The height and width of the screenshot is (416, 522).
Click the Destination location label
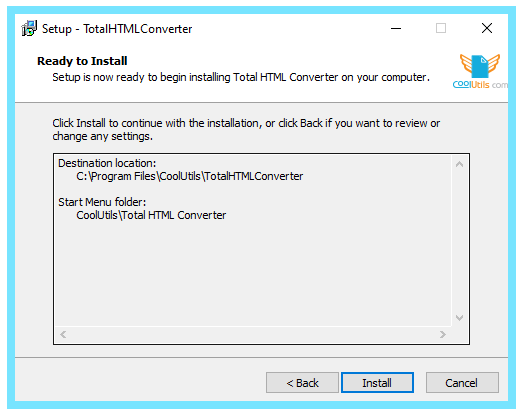coord(107,163)
